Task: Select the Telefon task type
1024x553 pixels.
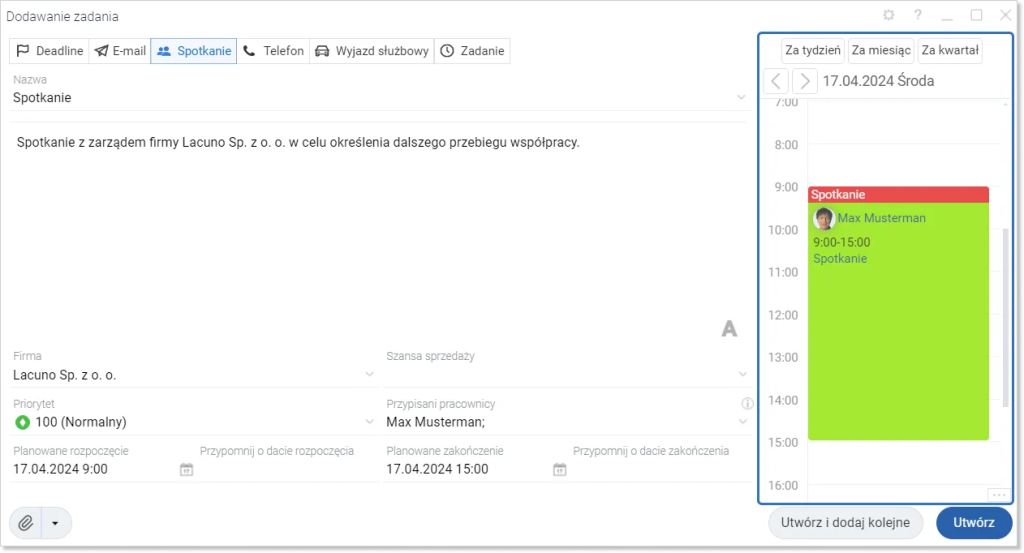Action: point(273,51)
